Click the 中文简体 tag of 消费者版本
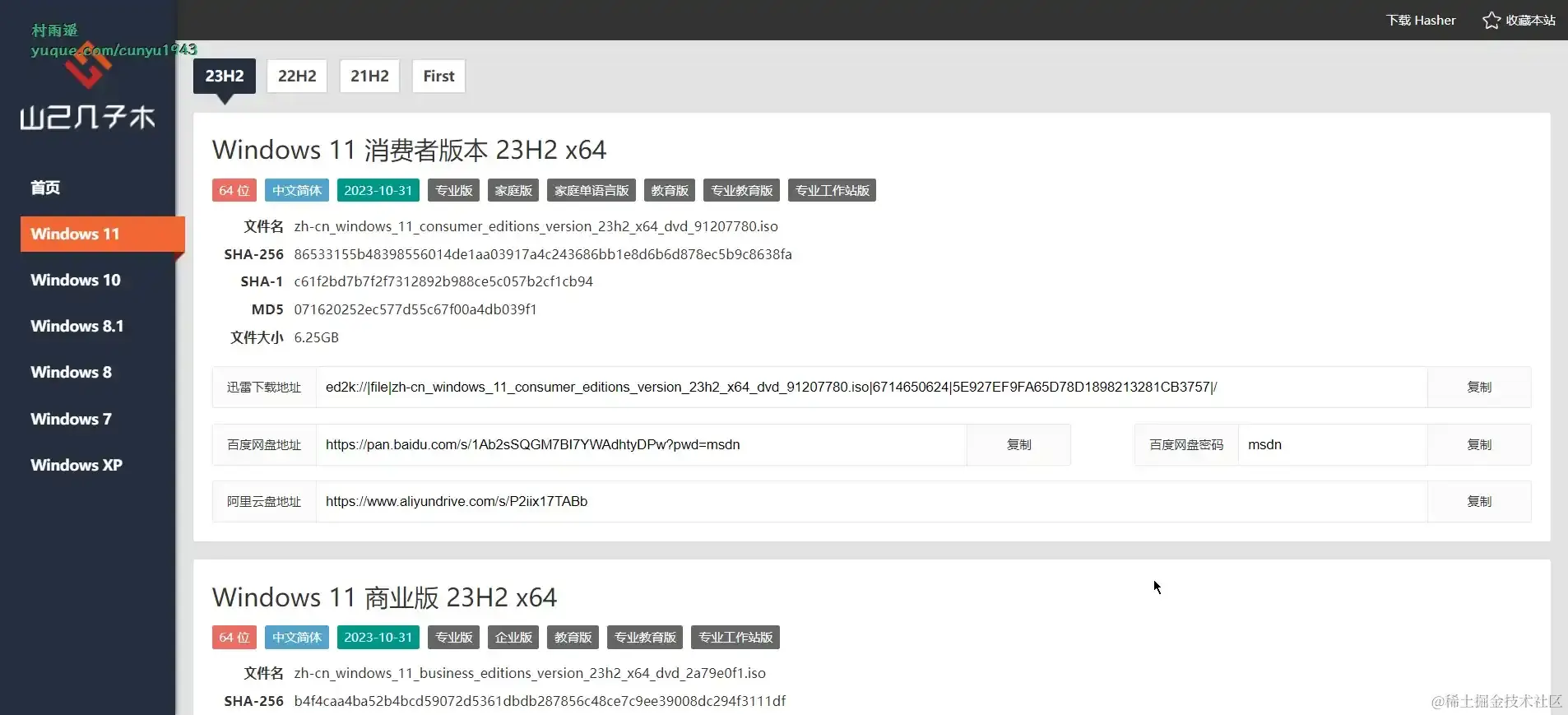Viewport: 1568px width, 715px height. [x=297, y=190]
